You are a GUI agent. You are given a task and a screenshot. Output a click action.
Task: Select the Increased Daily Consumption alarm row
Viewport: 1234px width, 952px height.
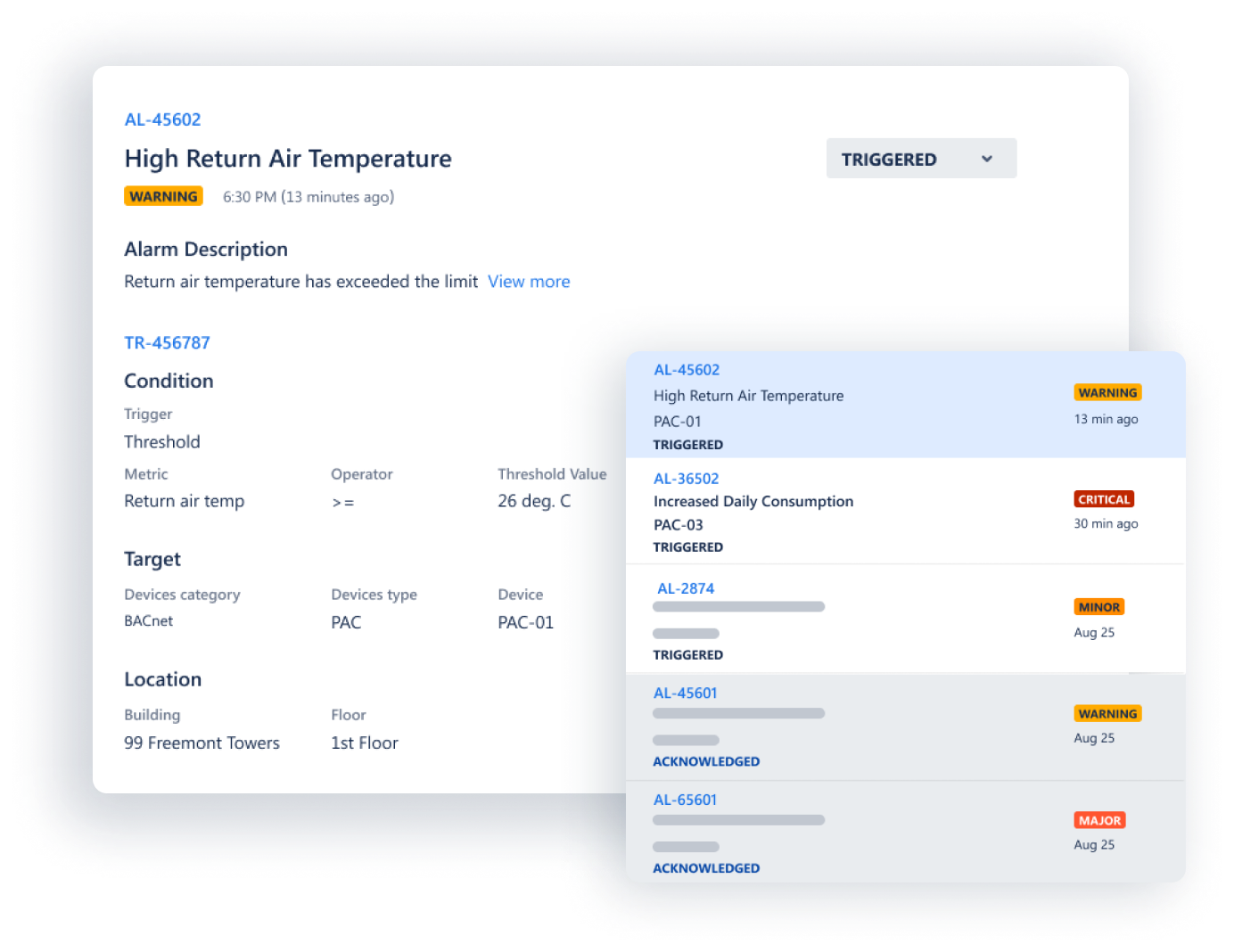point(905,512)
